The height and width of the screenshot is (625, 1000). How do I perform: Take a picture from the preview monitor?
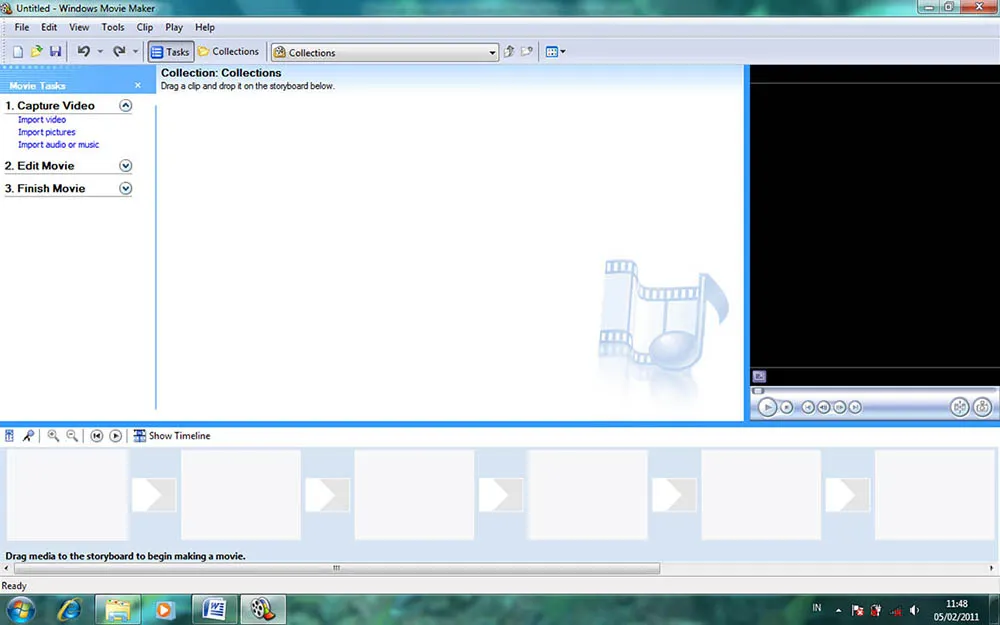tap(982, 407)
